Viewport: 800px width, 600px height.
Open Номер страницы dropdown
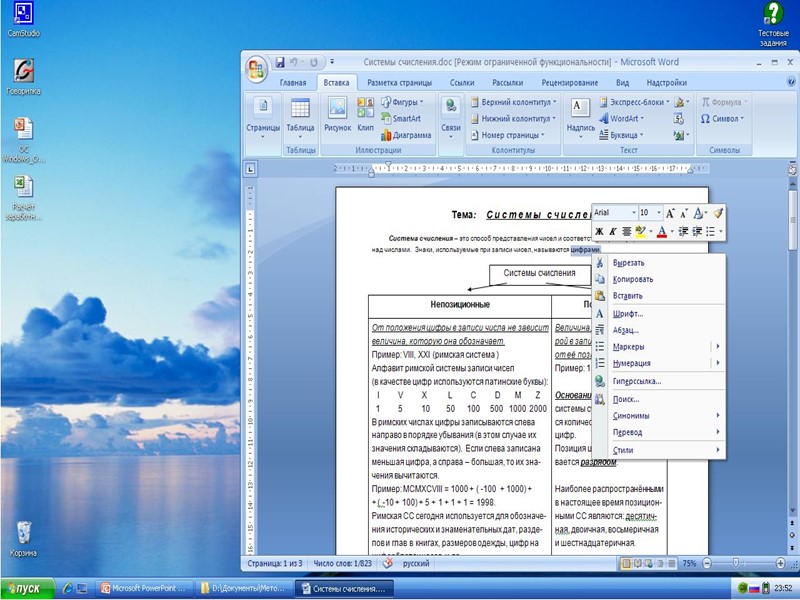(x=508, y=135)
